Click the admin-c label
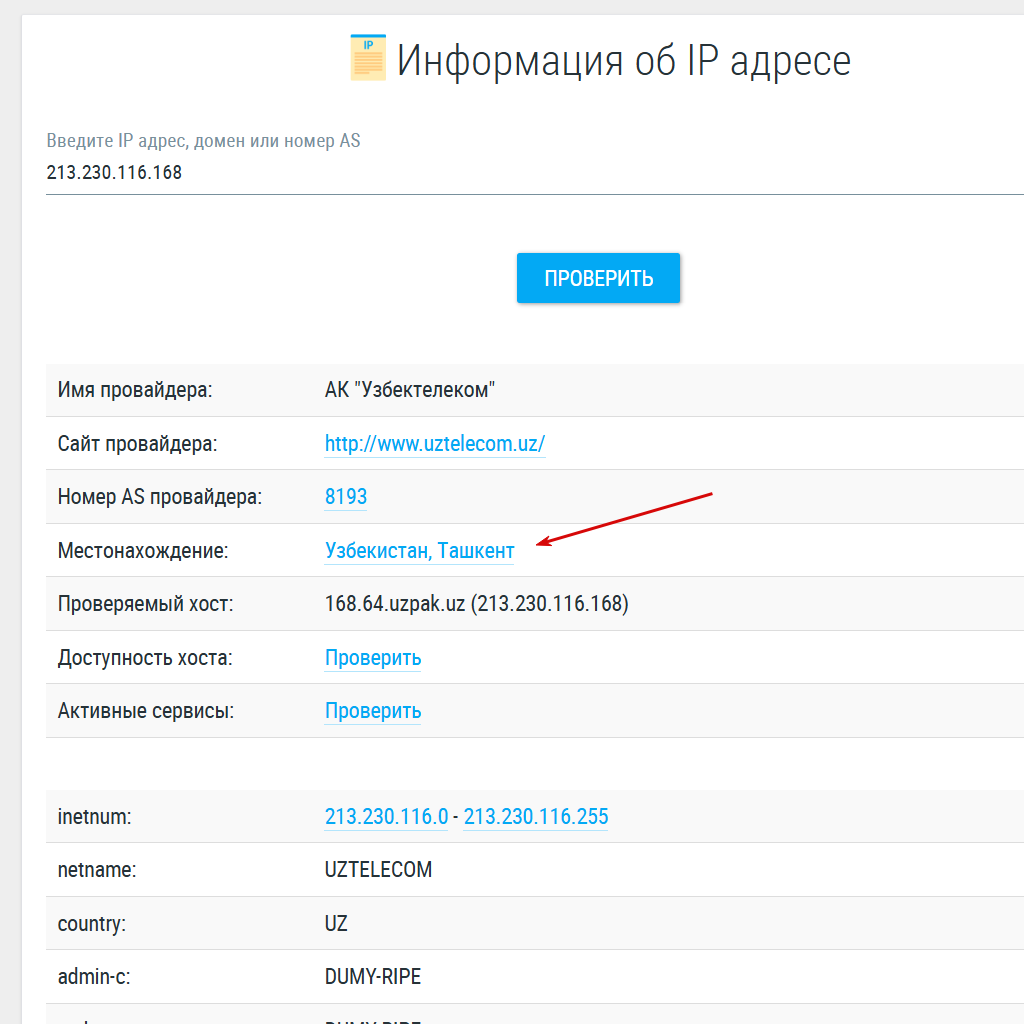The height and width of the screenshot is (1024, 1024). [94, 977]
